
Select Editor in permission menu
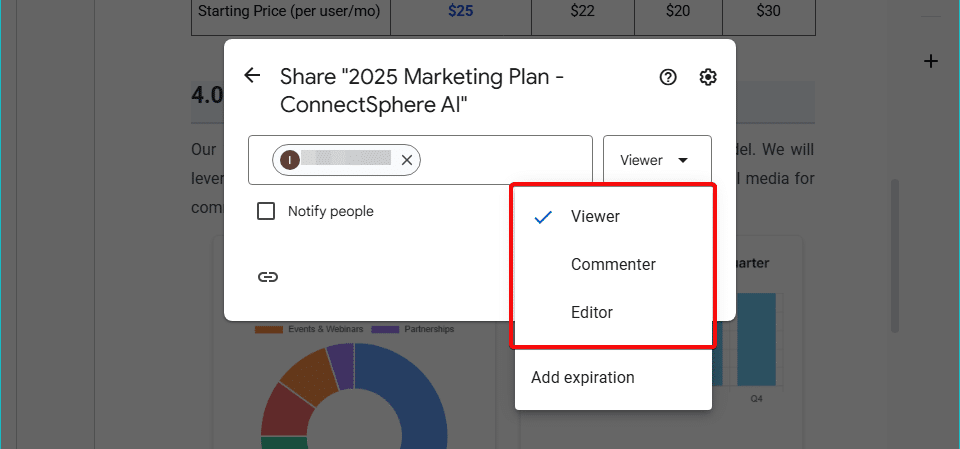(613, 312)
